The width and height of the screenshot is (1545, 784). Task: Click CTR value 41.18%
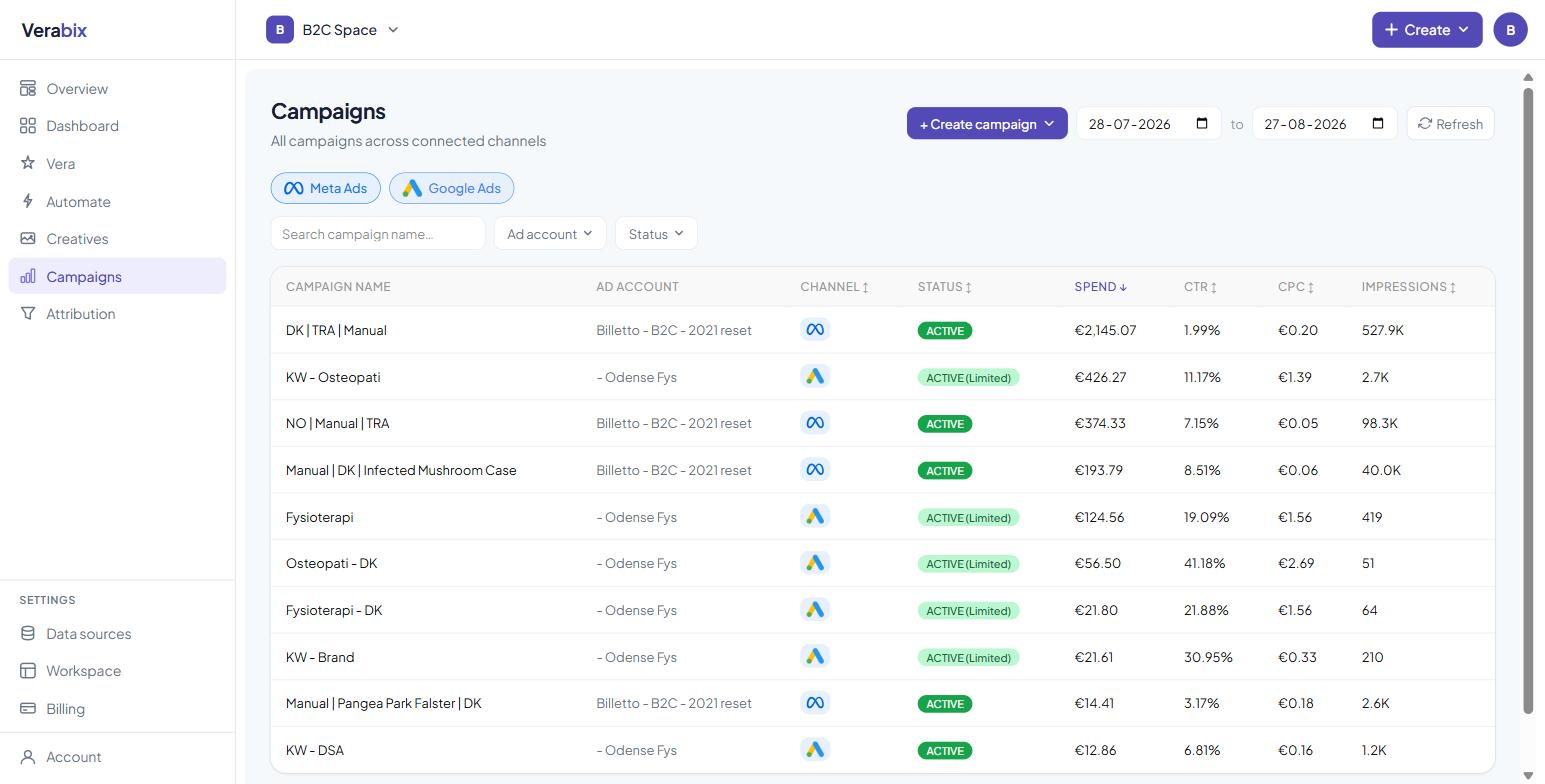coord(1204,563)
